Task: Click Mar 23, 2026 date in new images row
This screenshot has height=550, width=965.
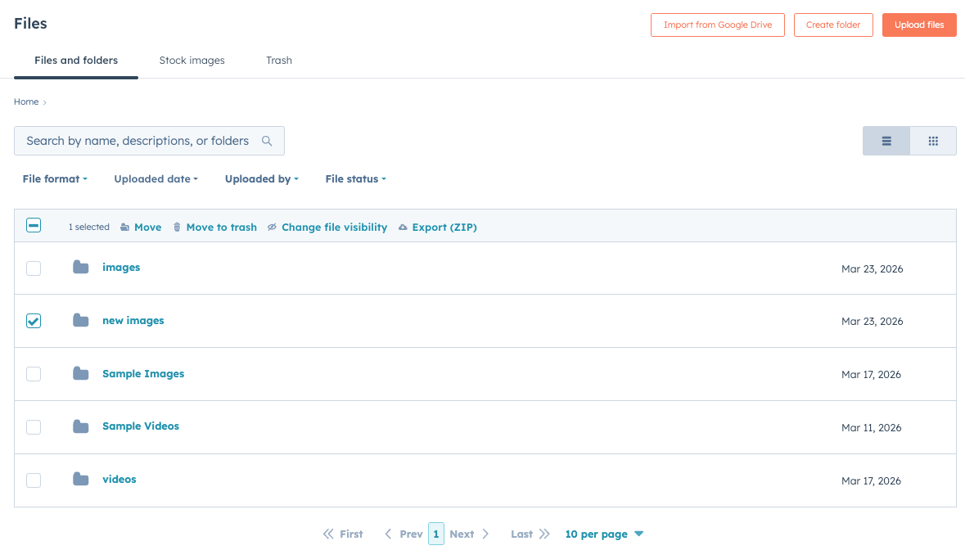Action: coord(872,321)
